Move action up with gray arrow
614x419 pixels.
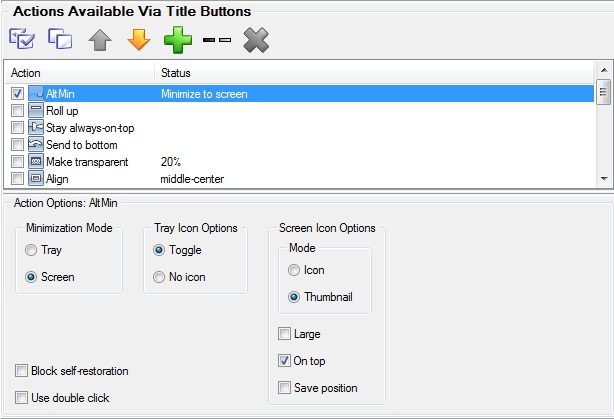click(100, 40)
